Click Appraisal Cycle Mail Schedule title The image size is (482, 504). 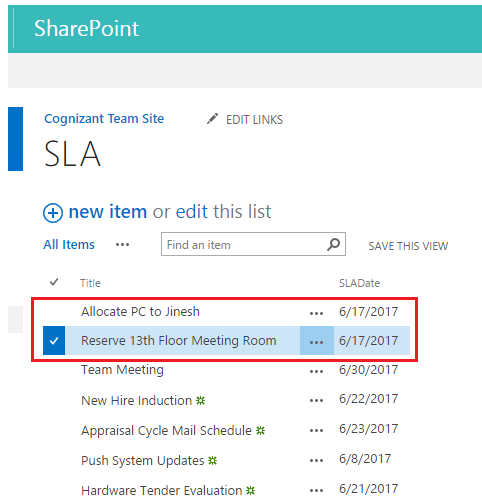point(166,430)
